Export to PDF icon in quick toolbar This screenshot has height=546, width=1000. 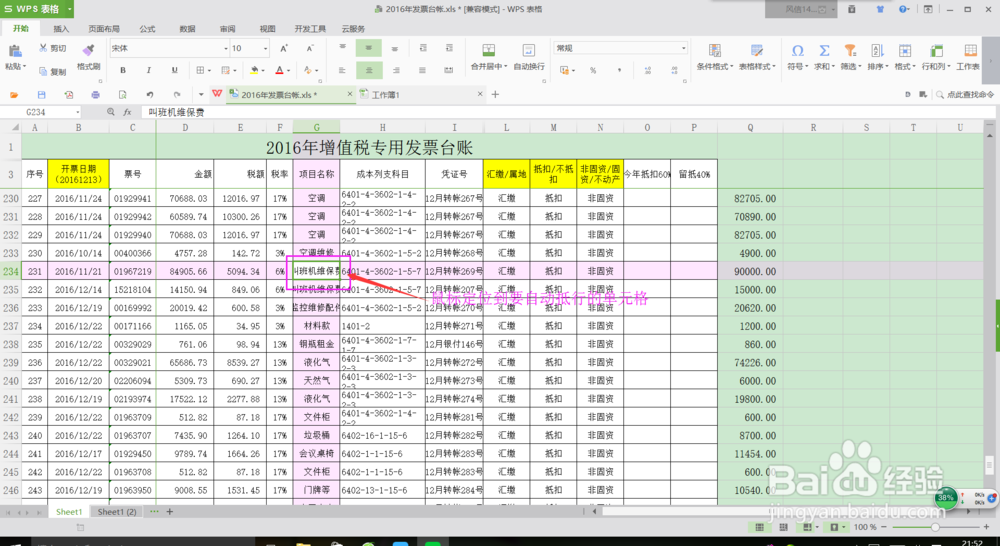69,95
